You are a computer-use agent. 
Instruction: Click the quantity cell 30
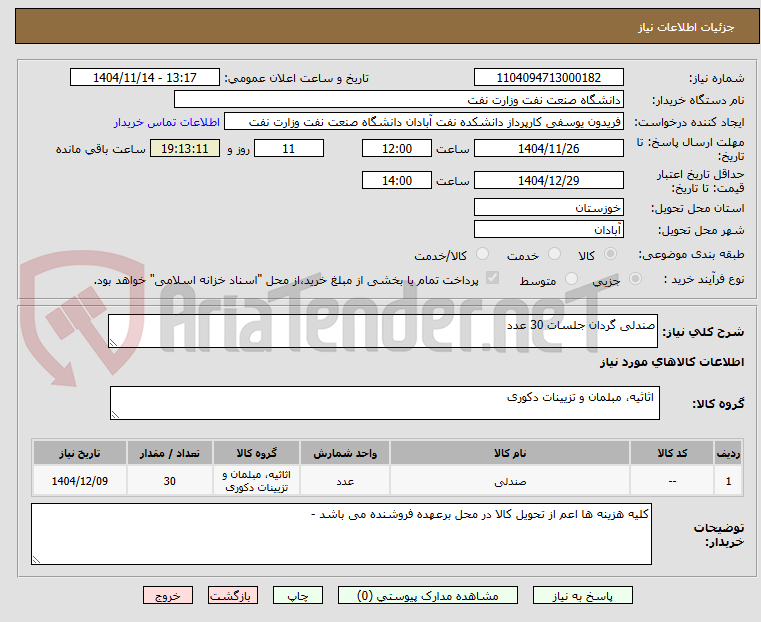click(169, 481)
